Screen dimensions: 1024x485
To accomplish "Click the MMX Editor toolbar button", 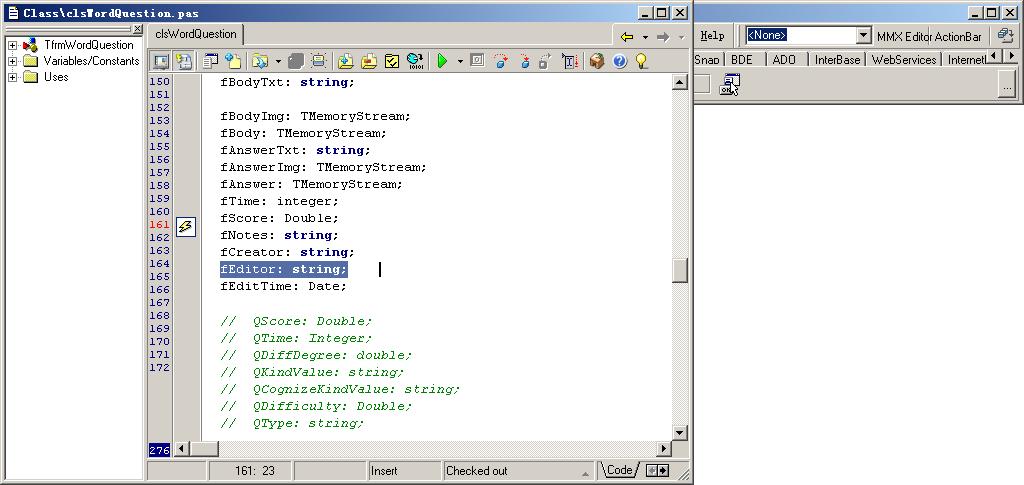I will pos(904,37).
